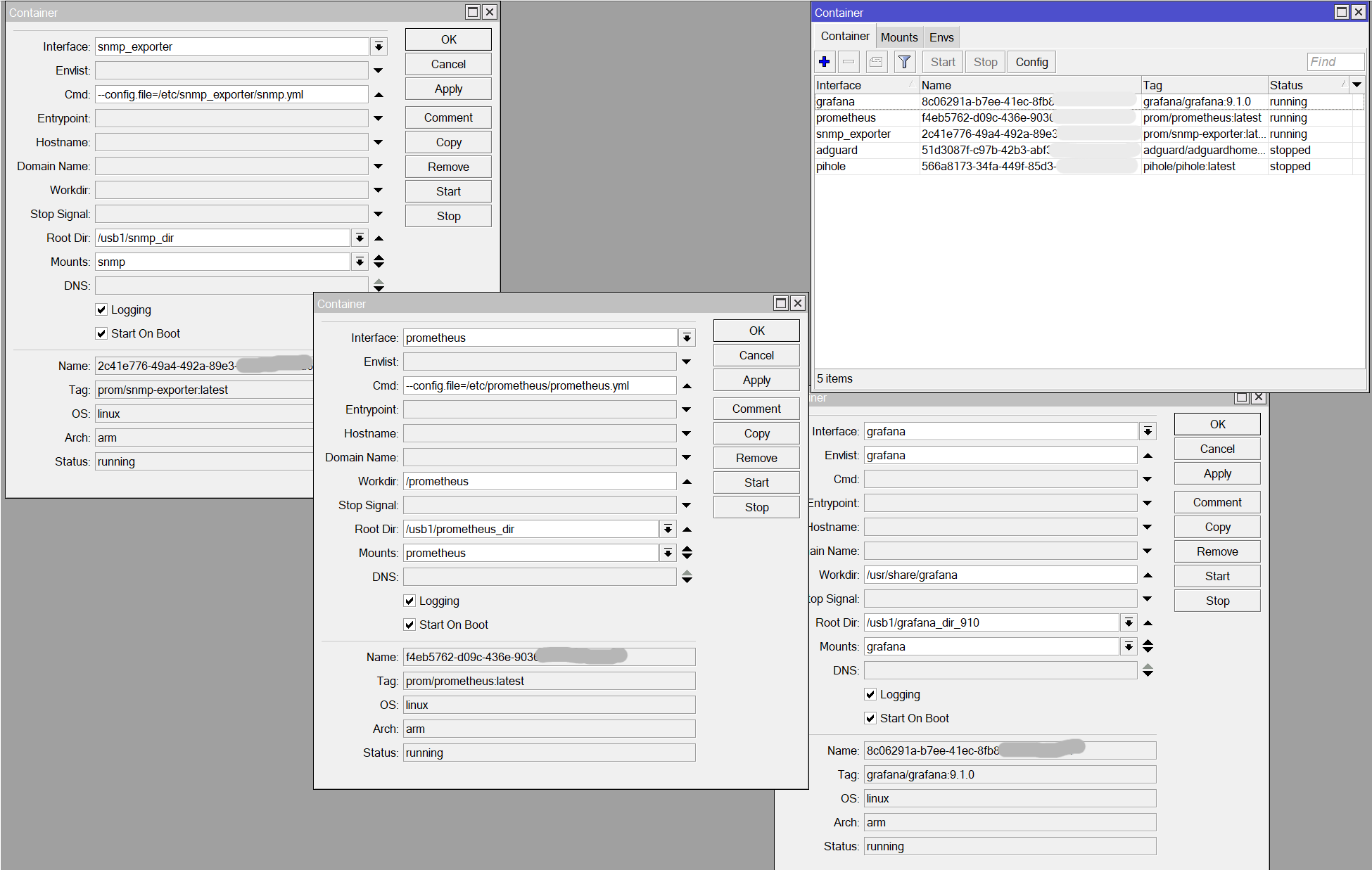Open the filter funnel icon
This screenshot has width=1372, height=870.
[x=904, y=62]
